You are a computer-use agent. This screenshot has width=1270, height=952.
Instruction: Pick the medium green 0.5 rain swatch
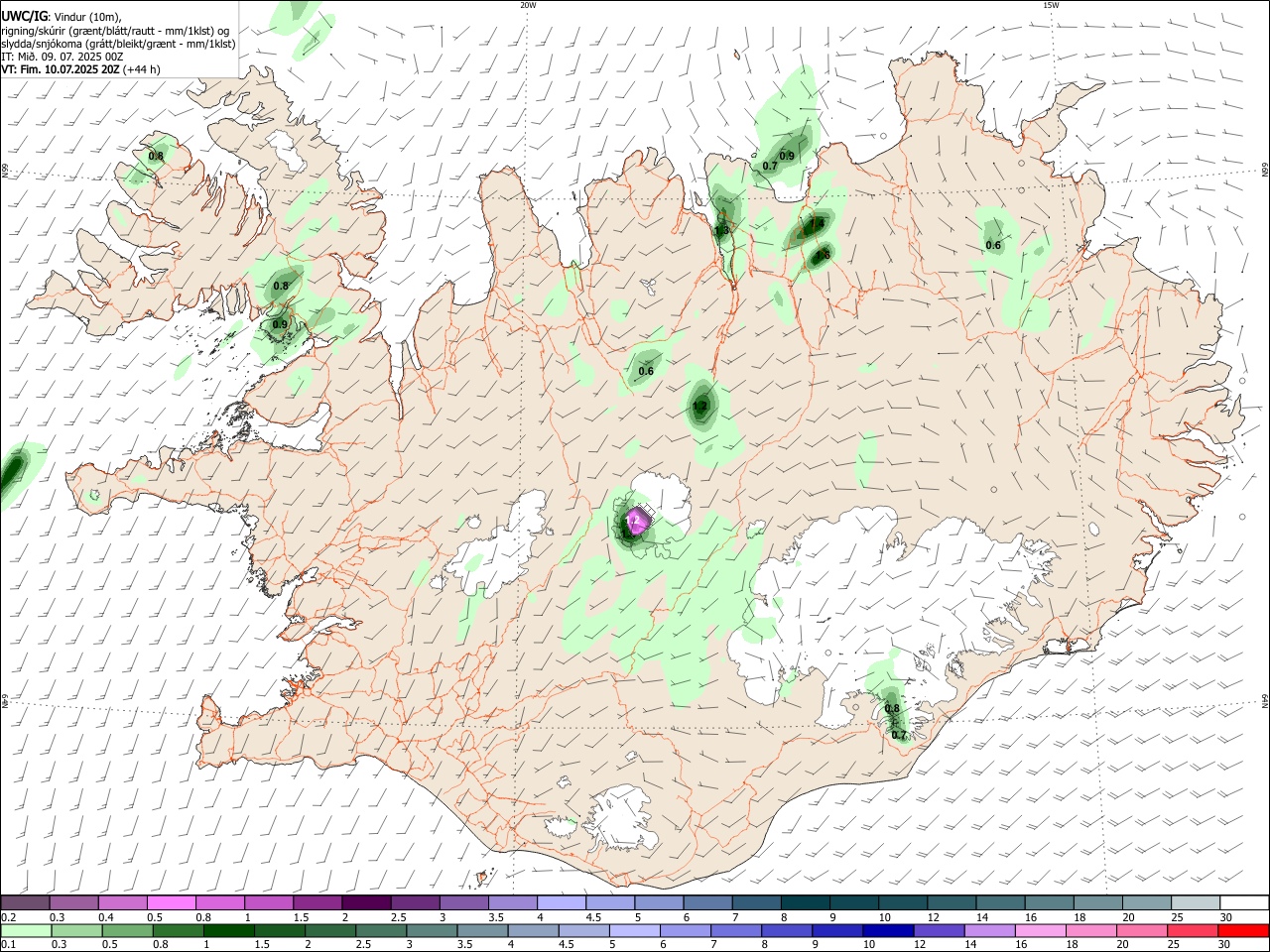tap(125, 930)
